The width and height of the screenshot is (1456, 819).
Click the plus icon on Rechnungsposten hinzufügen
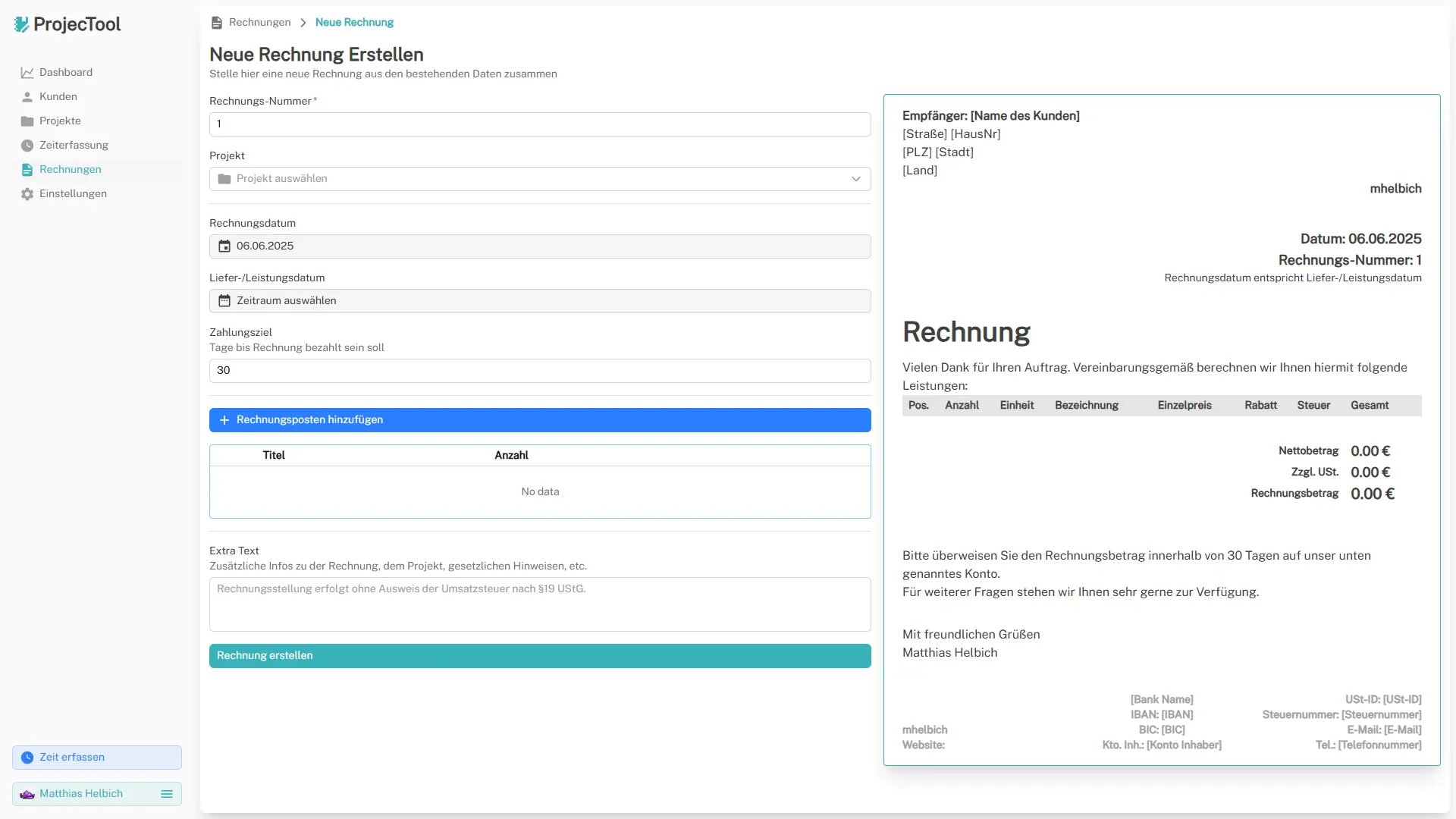(x=224, y=420)
